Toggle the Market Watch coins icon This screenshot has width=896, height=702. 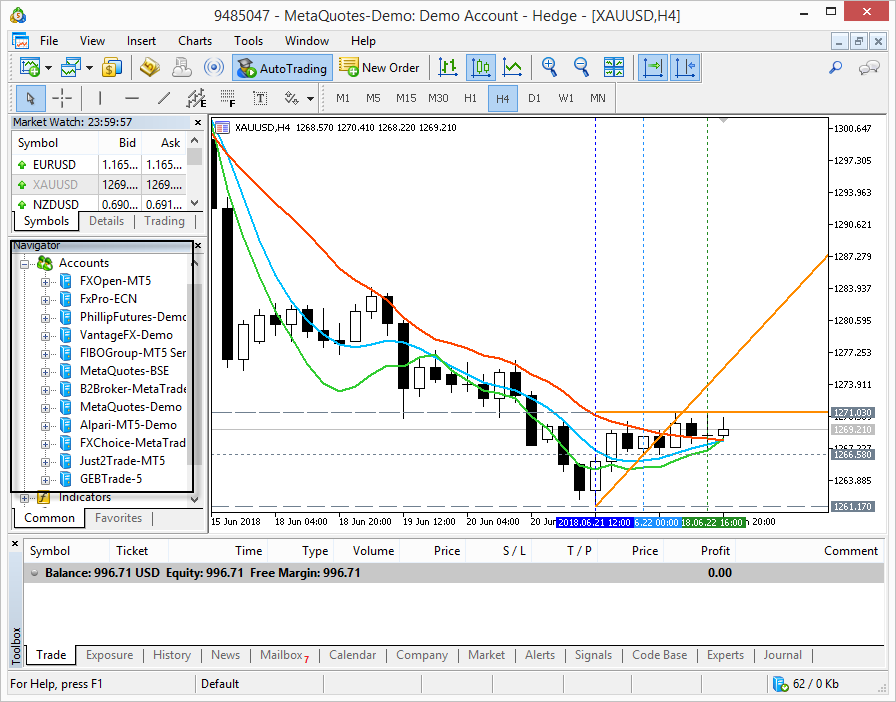click(112, 68)
